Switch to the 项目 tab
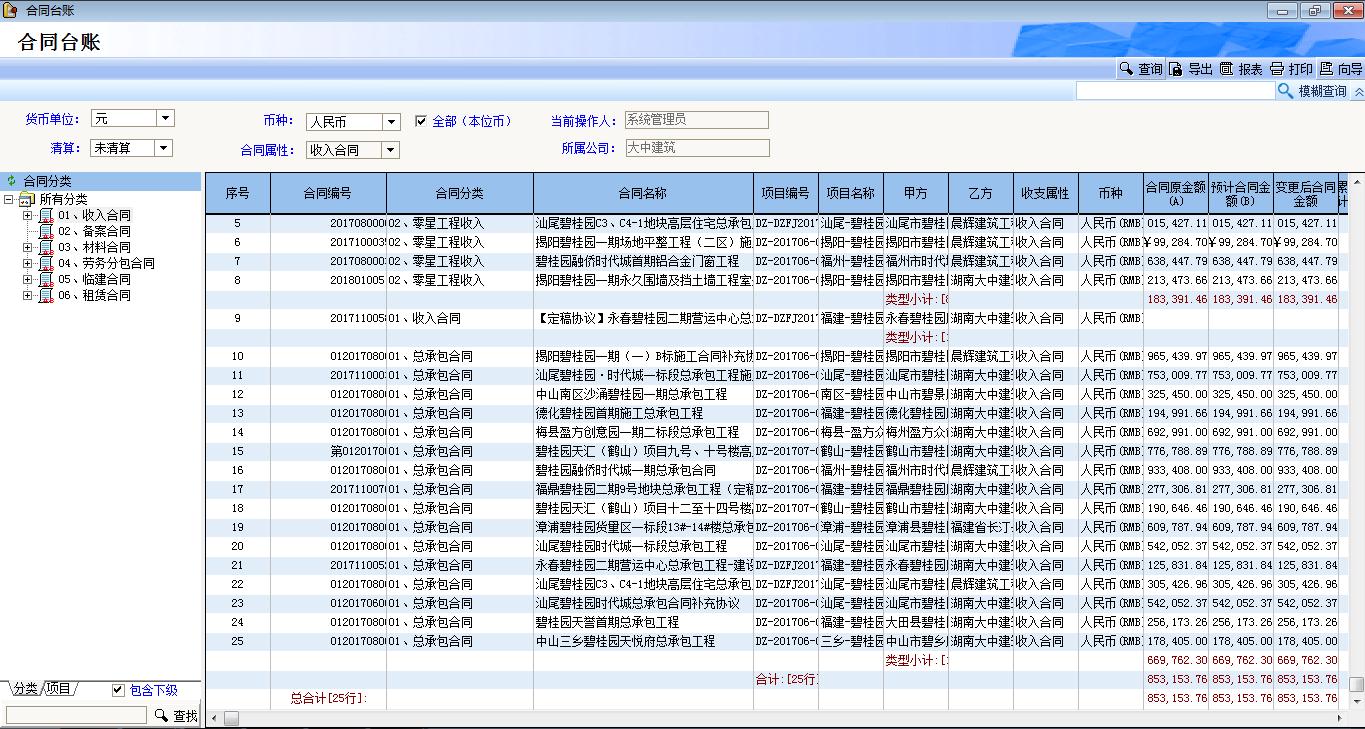Screen dimensions: 1365x729 pos(59,688)
